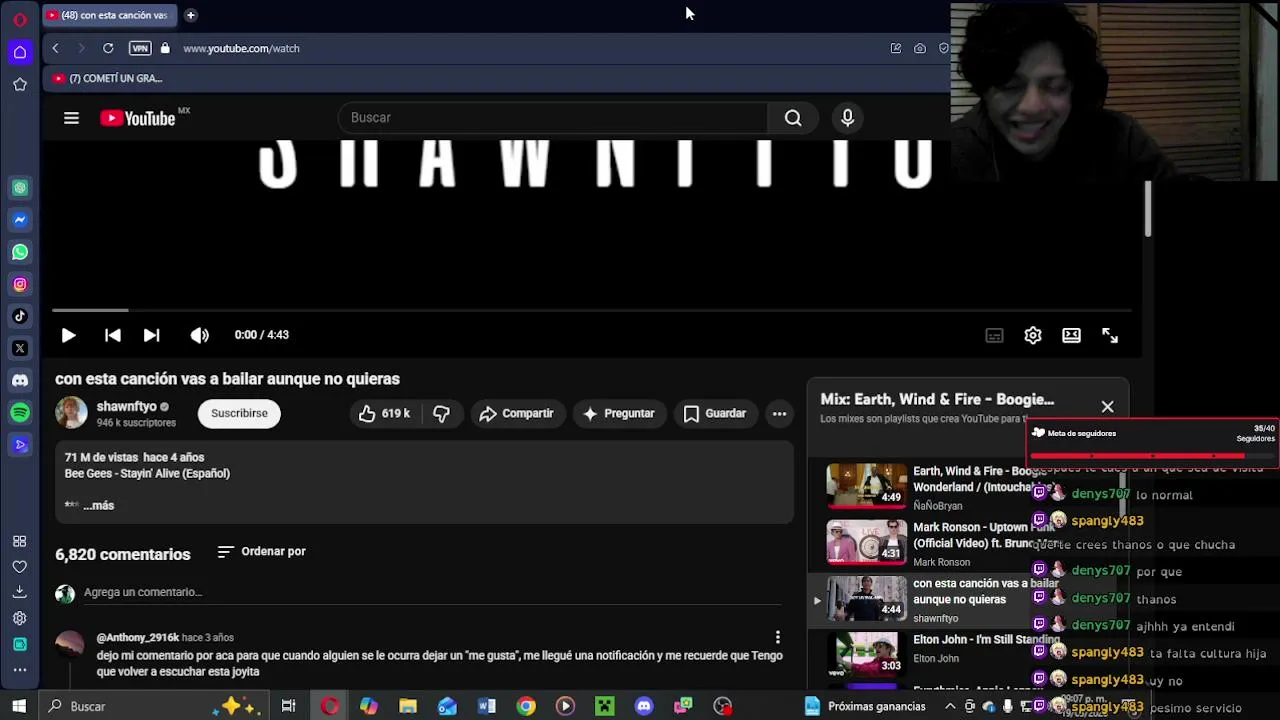Image resolution: width=1280 pixels, height=720 pixels.
Task: Reload the YouTube page
Action: 108,48
